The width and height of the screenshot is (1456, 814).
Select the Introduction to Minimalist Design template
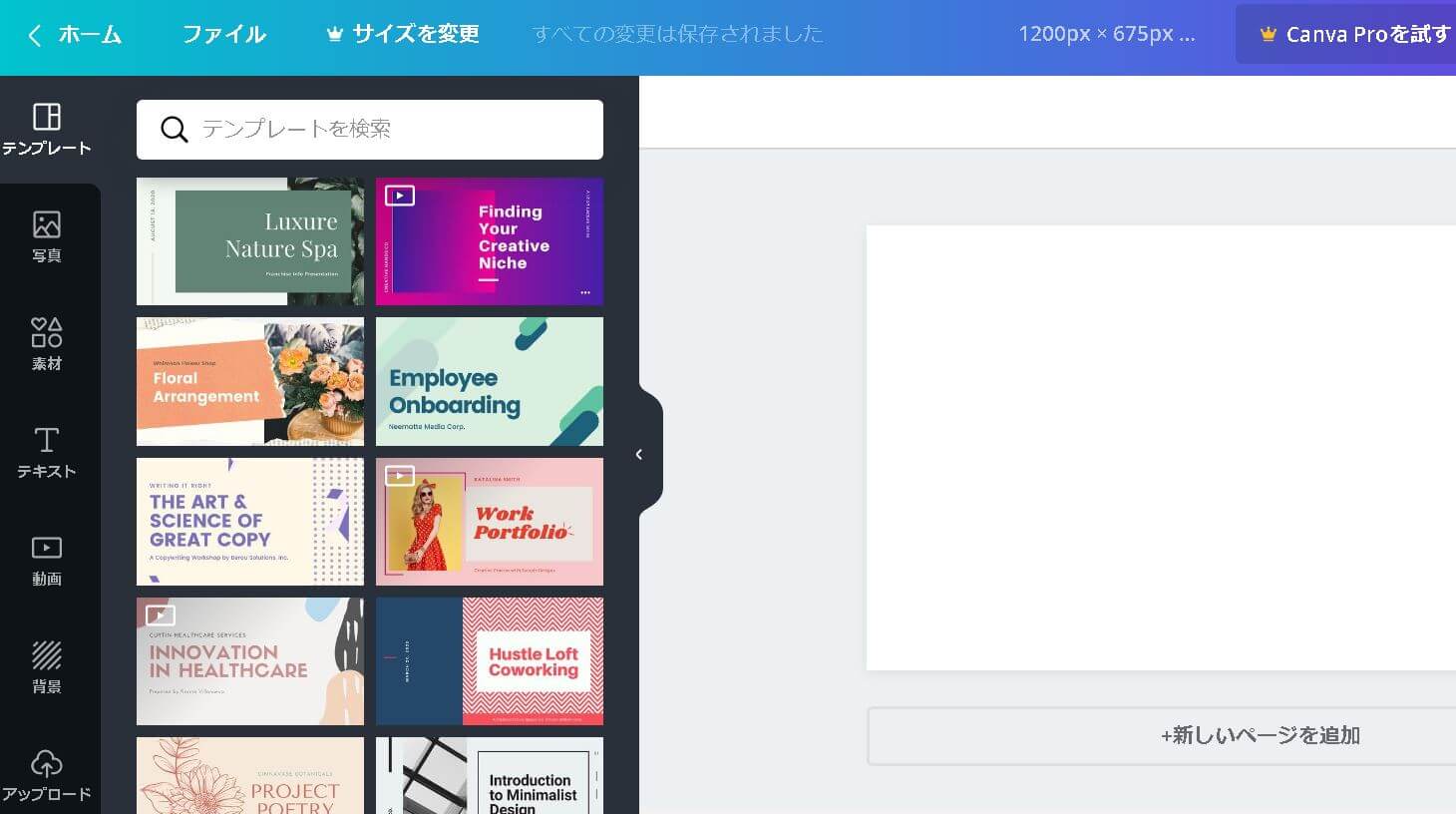[x=490, y=776]
